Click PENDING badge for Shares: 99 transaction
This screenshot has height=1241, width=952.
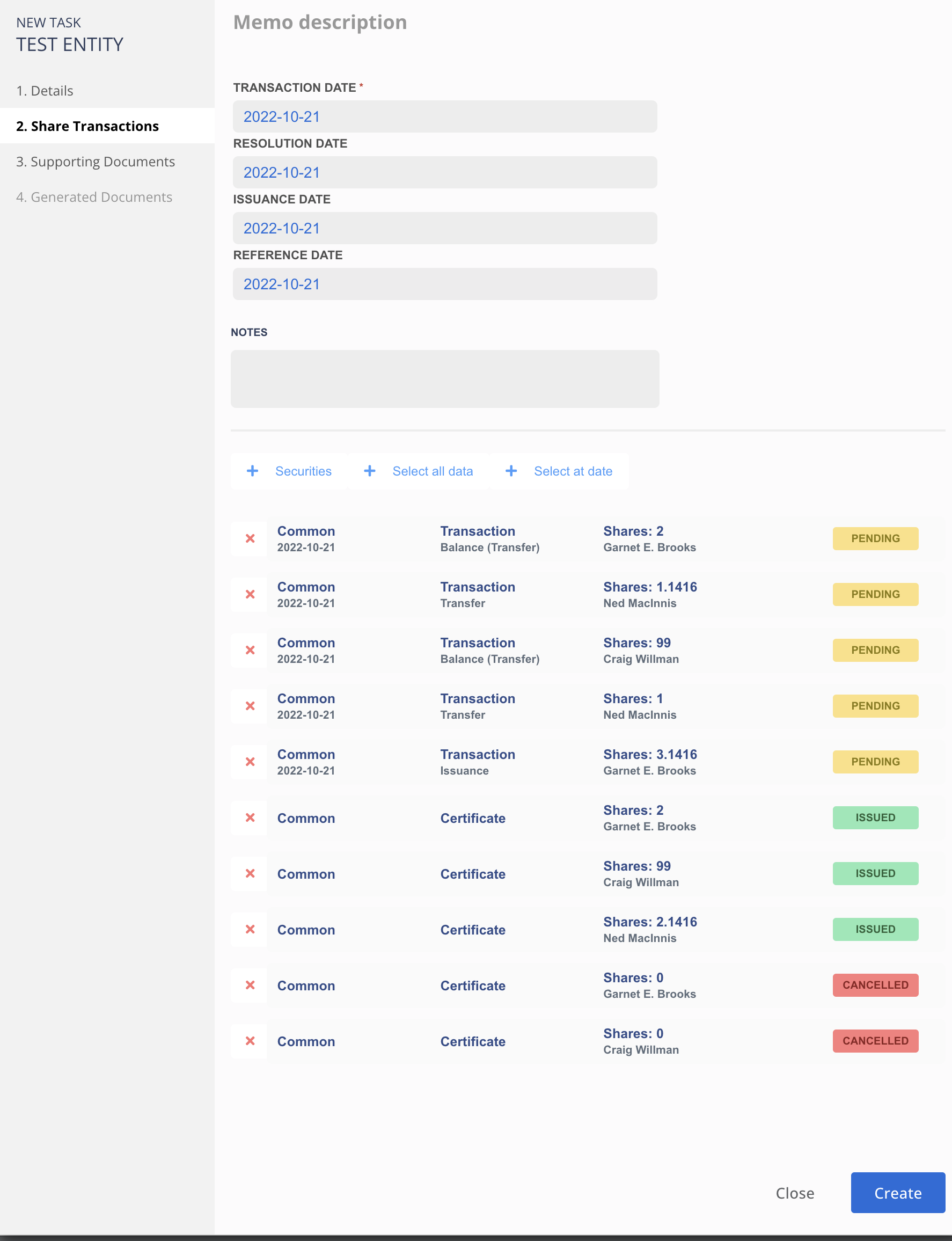(875, 650)
